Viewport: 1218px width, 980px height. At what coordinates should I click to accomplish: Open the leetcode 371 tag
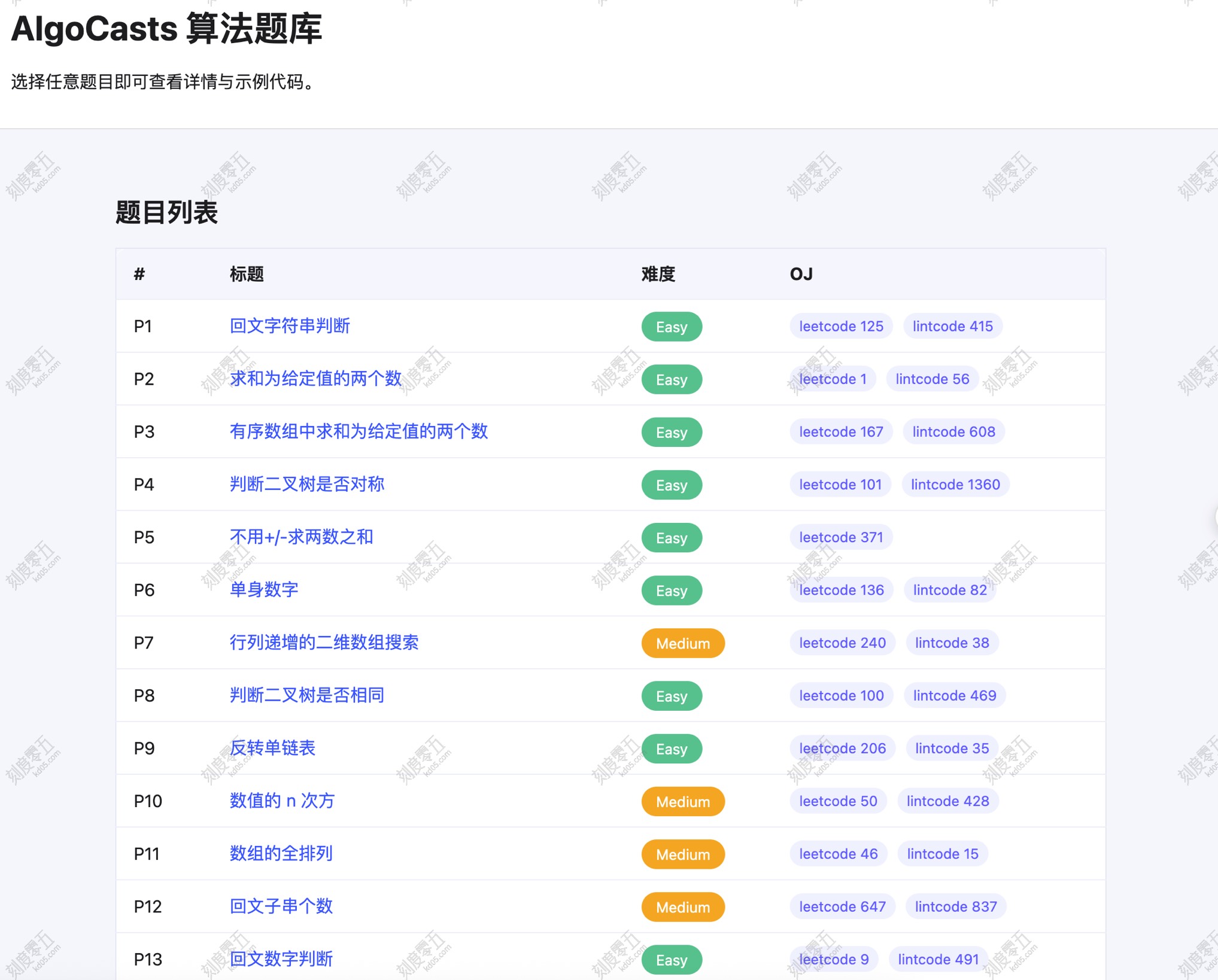[x=841, y=537]
